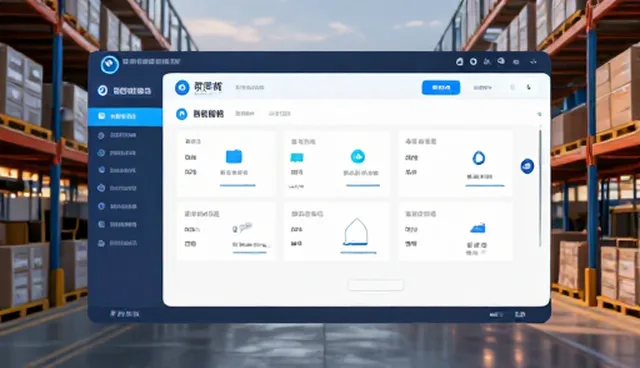Click the vertical scrollbar of the card area
640x368 pixels.
[x=540, y=188]
